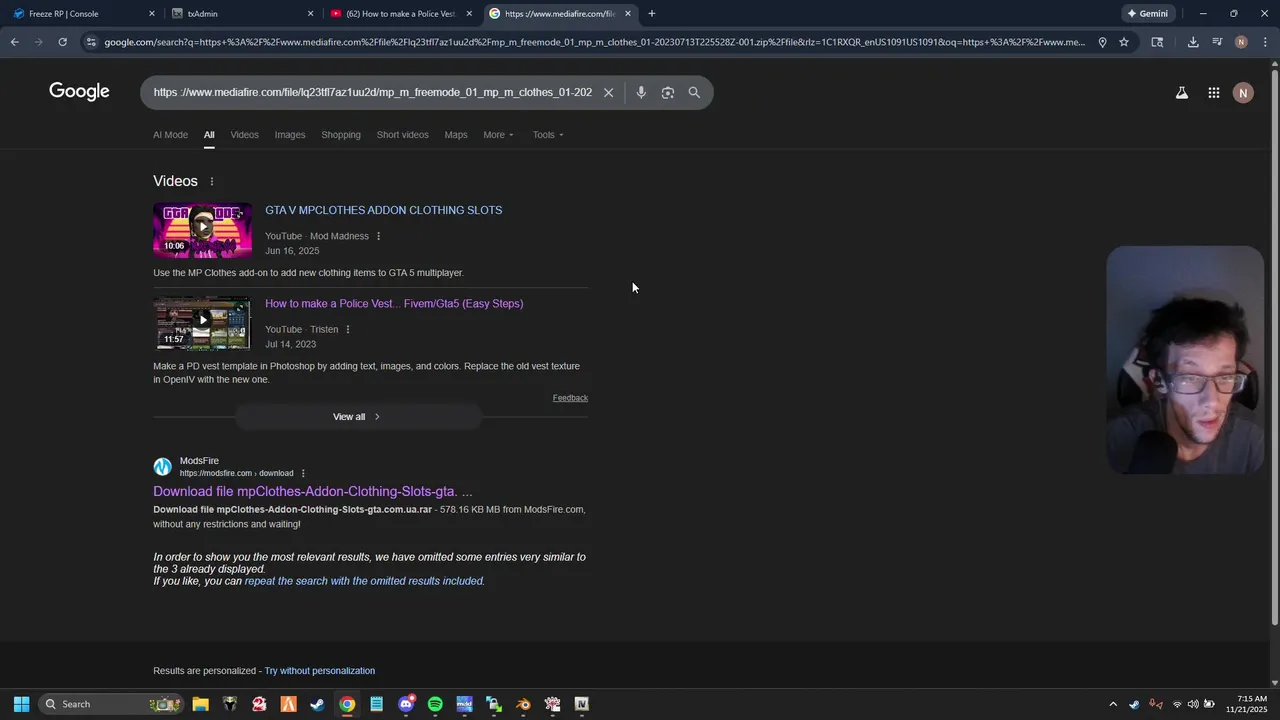Click the ModsFire site favicon
1280x720 pixels.
pos(162,467)
